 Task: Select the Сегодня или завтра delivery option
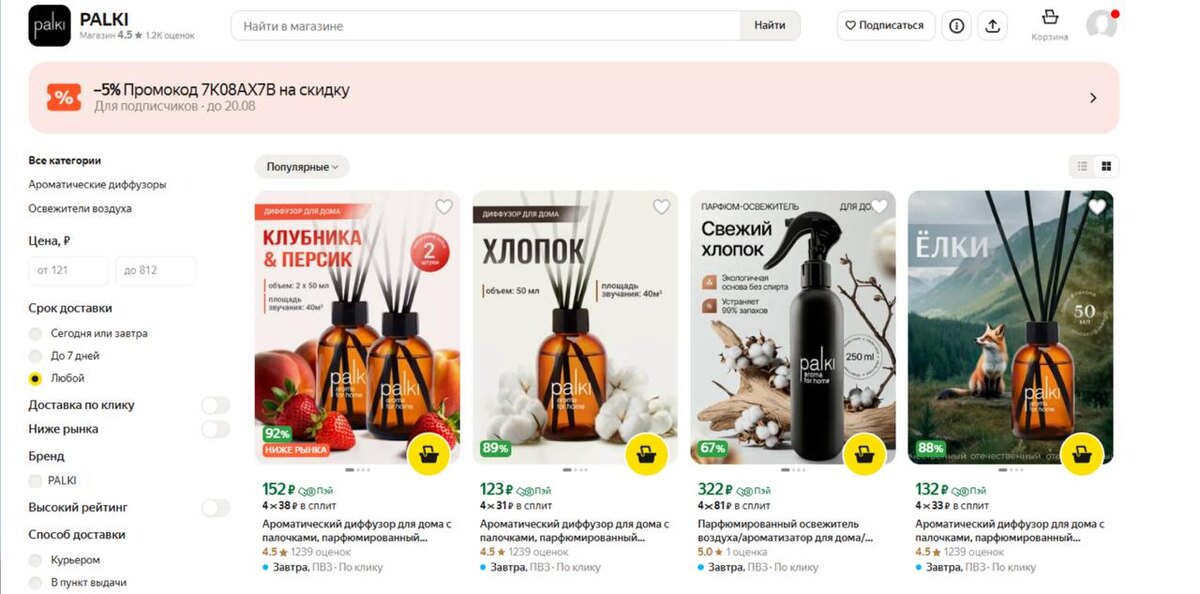click(x=36, y=333)
